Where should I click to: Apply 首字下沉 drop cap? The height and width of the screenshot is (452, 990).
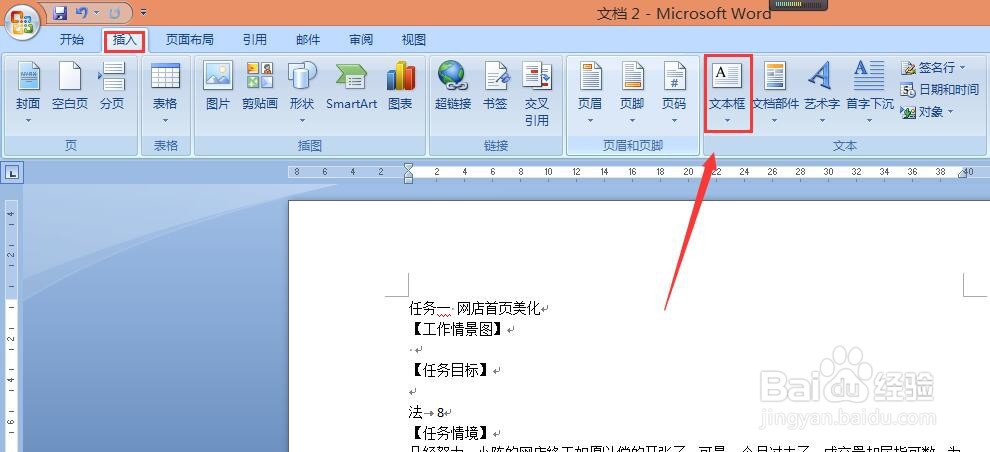click(869, 92)
